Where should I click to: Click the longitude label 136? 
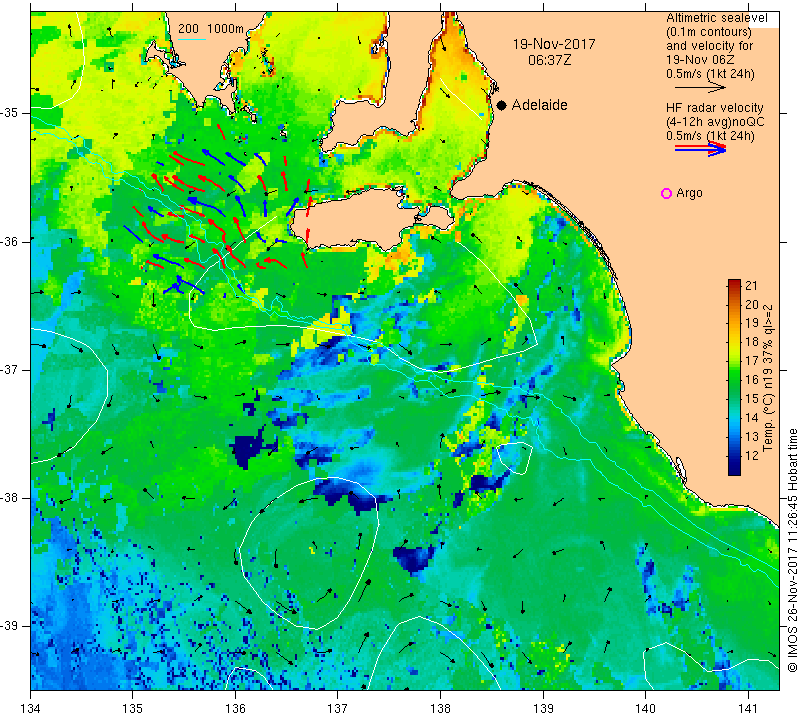235,708
